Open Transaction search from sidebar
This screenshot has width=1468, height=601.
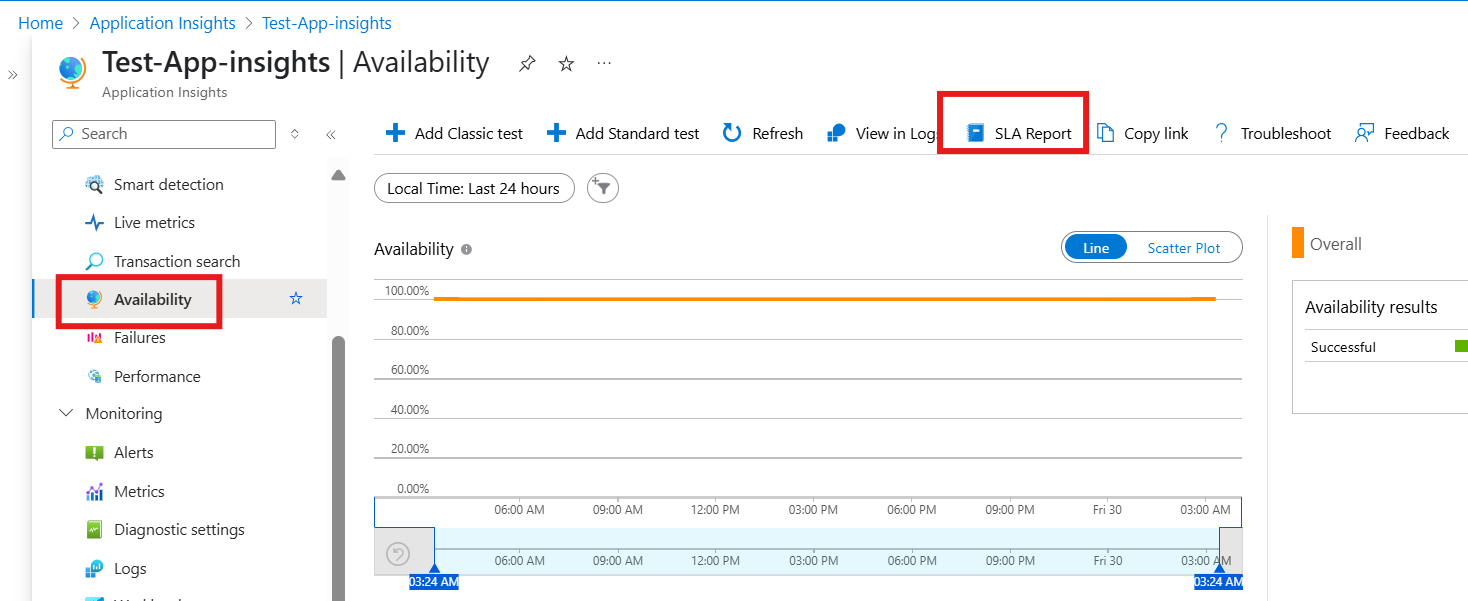[177, 261]
